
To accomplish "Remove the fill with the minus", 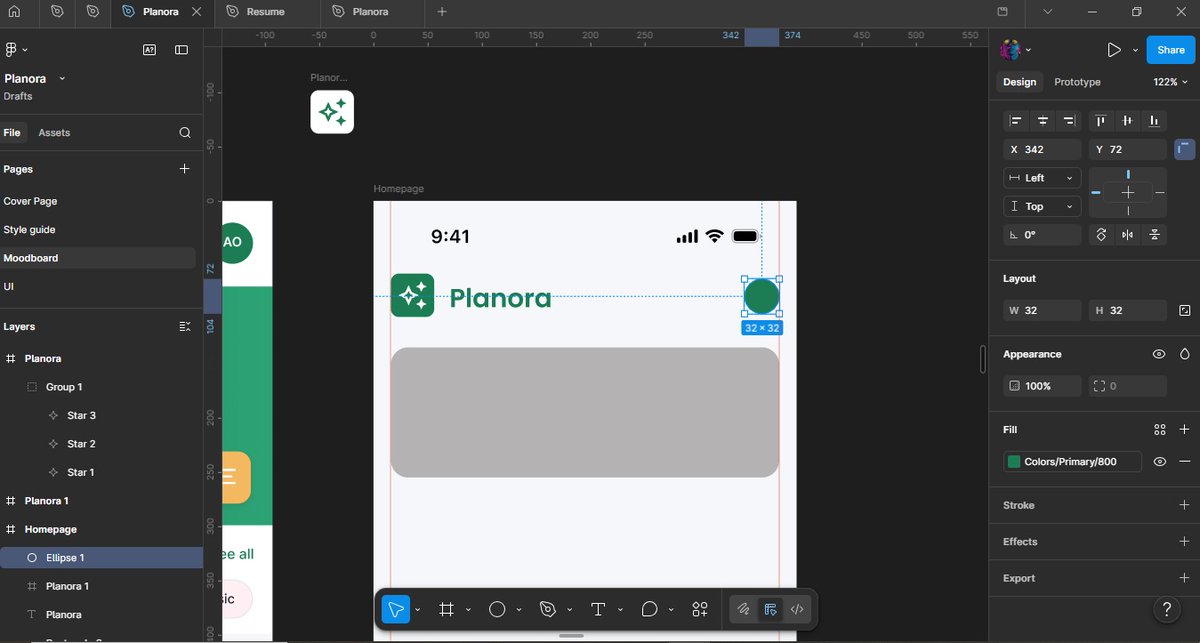I will click(1185, 462).
